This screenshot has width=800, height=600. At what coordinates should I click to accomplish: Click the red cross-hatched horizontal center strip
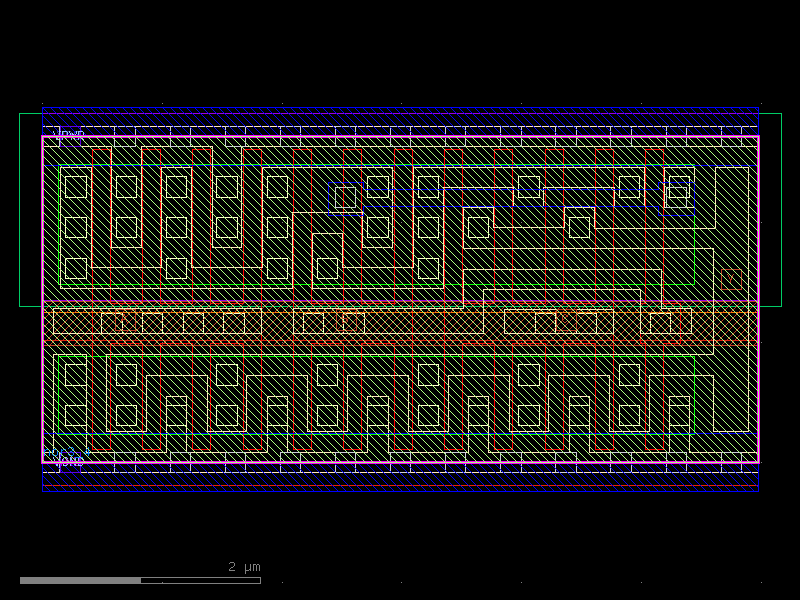[x=400, y=324]
